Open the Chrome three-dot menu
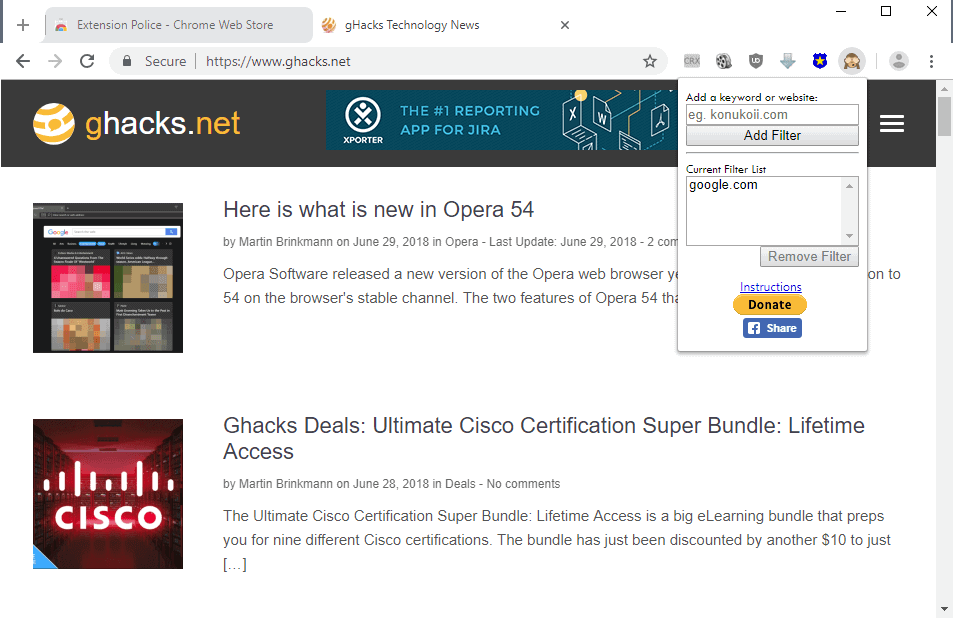The width and height of the screenshot is (953, 618). [931, 61]
